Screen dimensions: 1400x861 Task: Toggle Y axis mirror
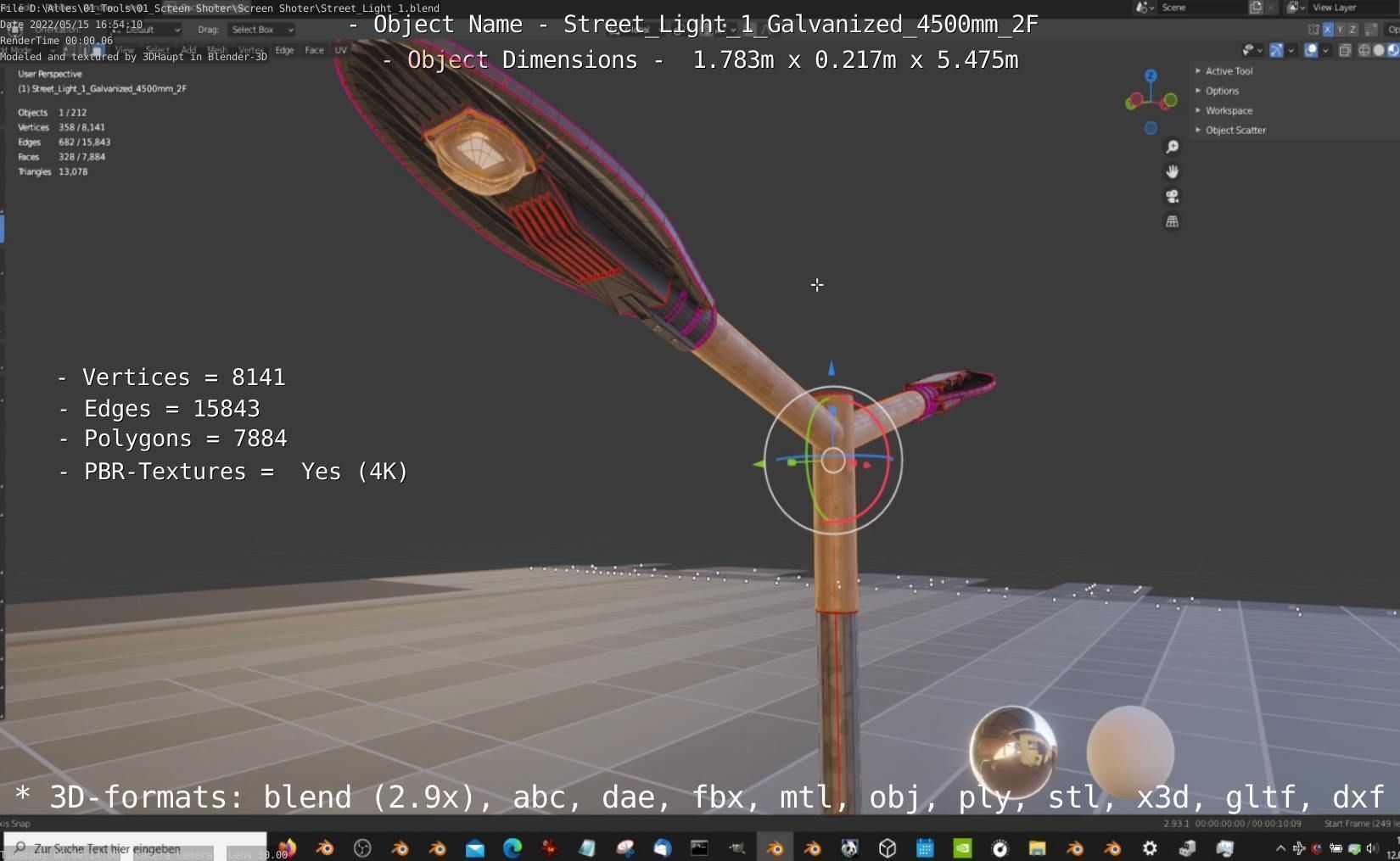(x=1340, y=29)
